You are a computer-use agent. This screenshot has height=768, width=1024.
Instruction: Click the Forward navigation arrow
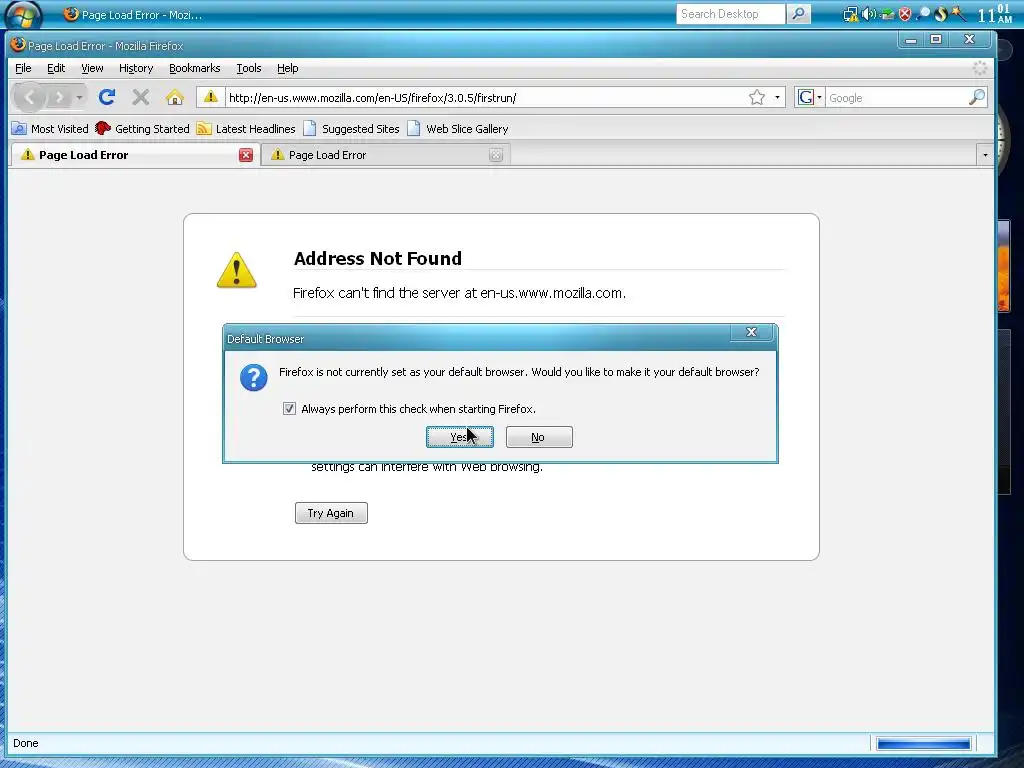59,98
